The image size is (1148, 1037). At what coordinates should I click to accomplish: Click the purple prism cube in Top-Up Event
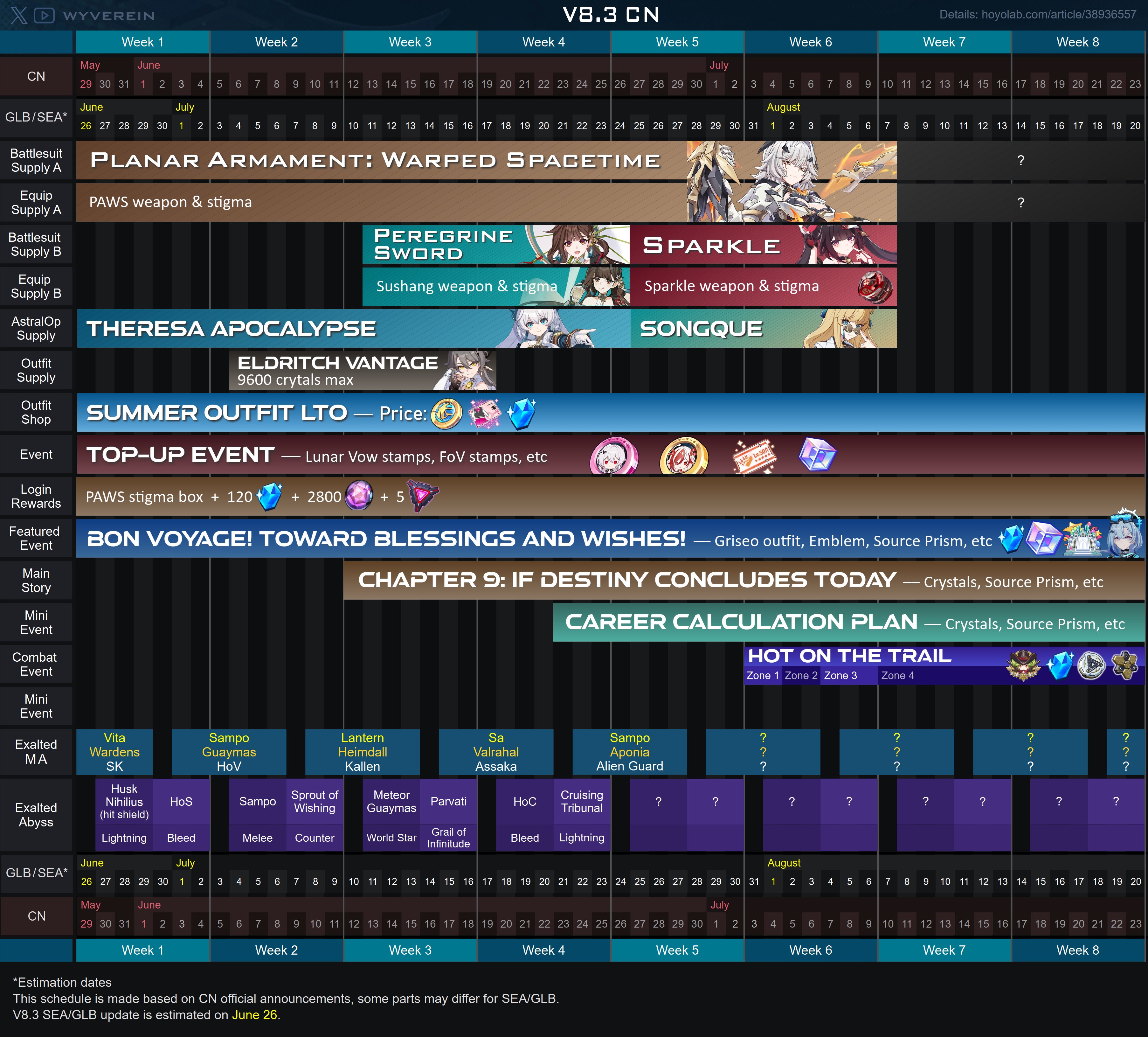pos(817,455)
